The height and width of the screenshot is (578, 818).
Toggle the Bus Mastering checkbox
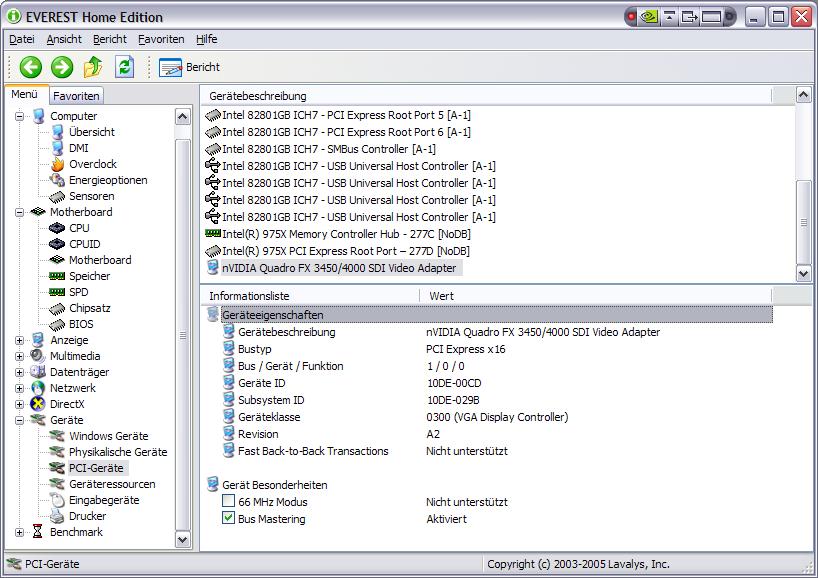click(228, 518)
